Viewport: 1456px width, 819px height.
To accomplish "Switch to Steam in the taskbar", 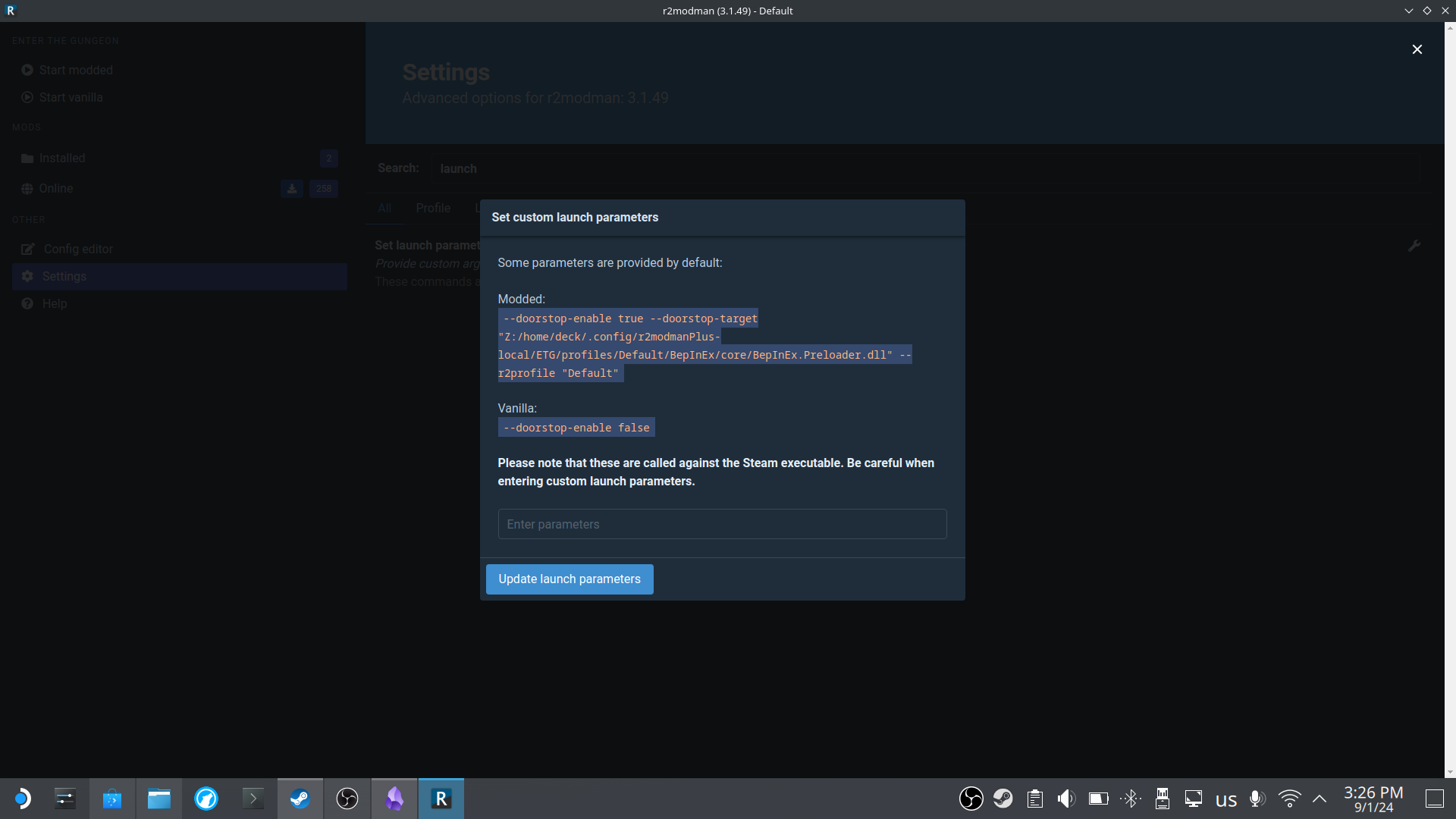I will pos(300,799).
